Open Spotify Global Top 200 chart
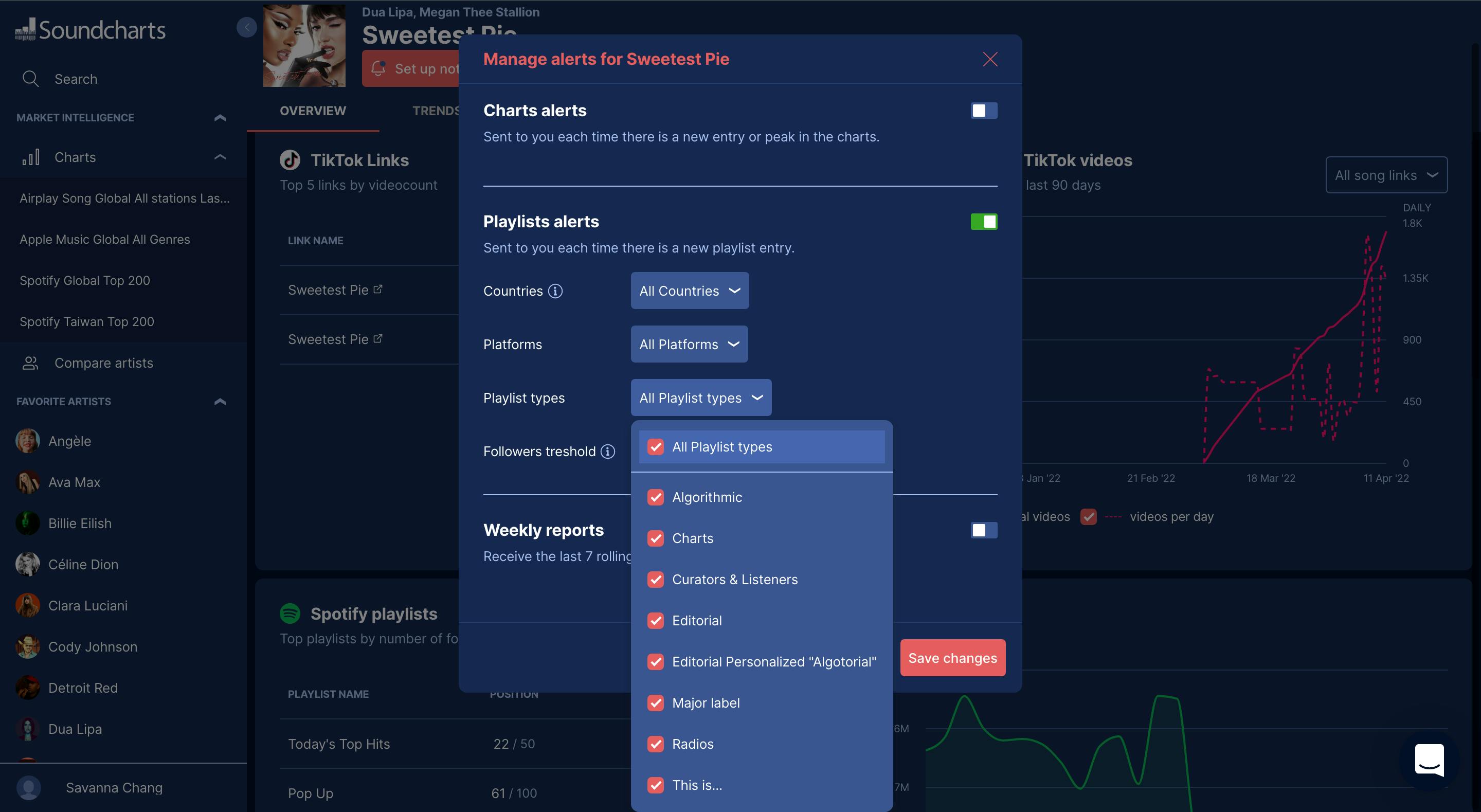1481x812 pixels. pos(85,281)
